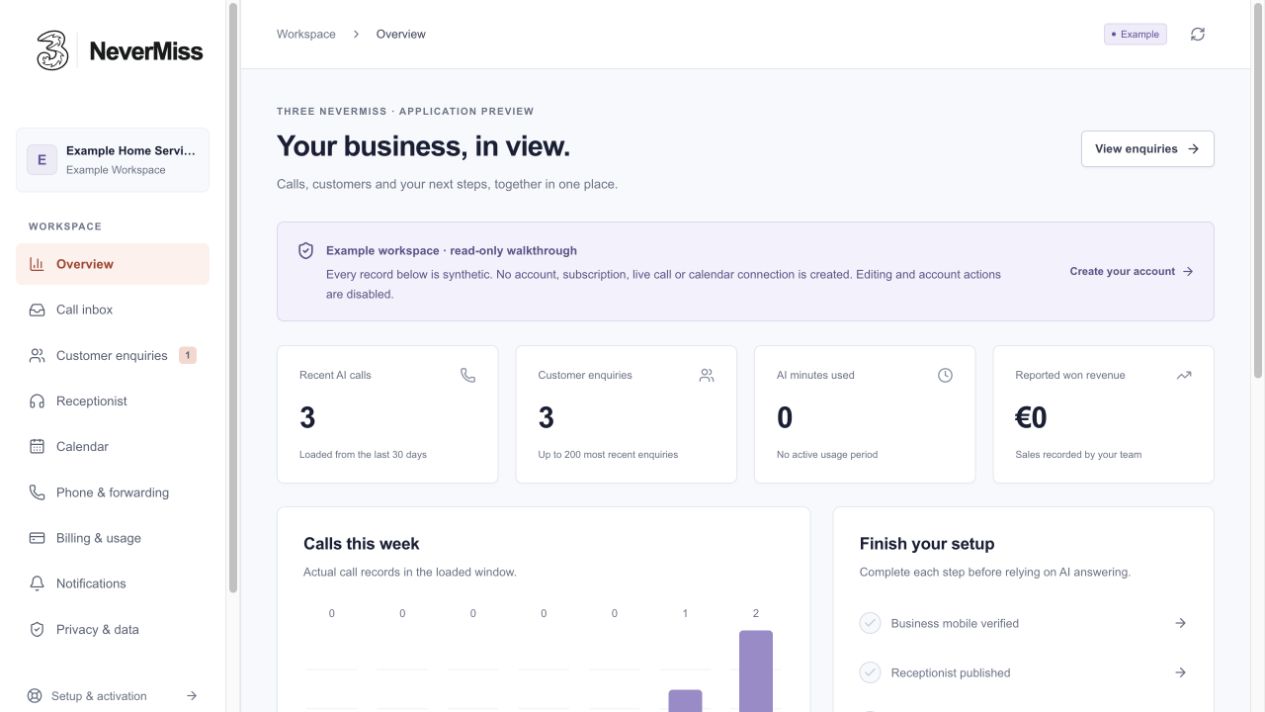Click the Phone & forwarding handset icon
Viewport: 1265px width, 712px height.
pos(37,492)
